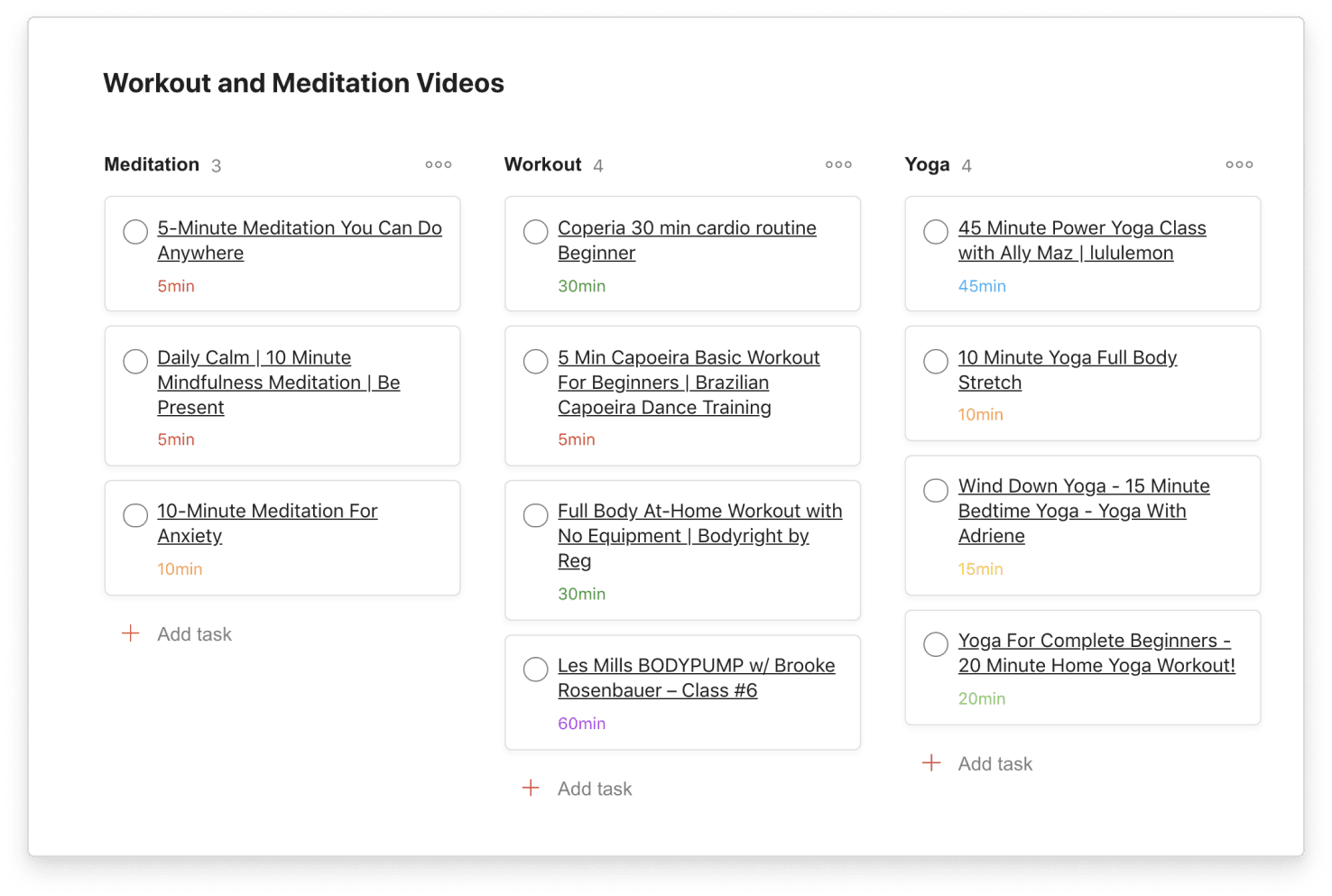Screen dimensions: 1332x896
Task: Check off the "Les Mills BODYPUMP" task
Action: point(535,670)
